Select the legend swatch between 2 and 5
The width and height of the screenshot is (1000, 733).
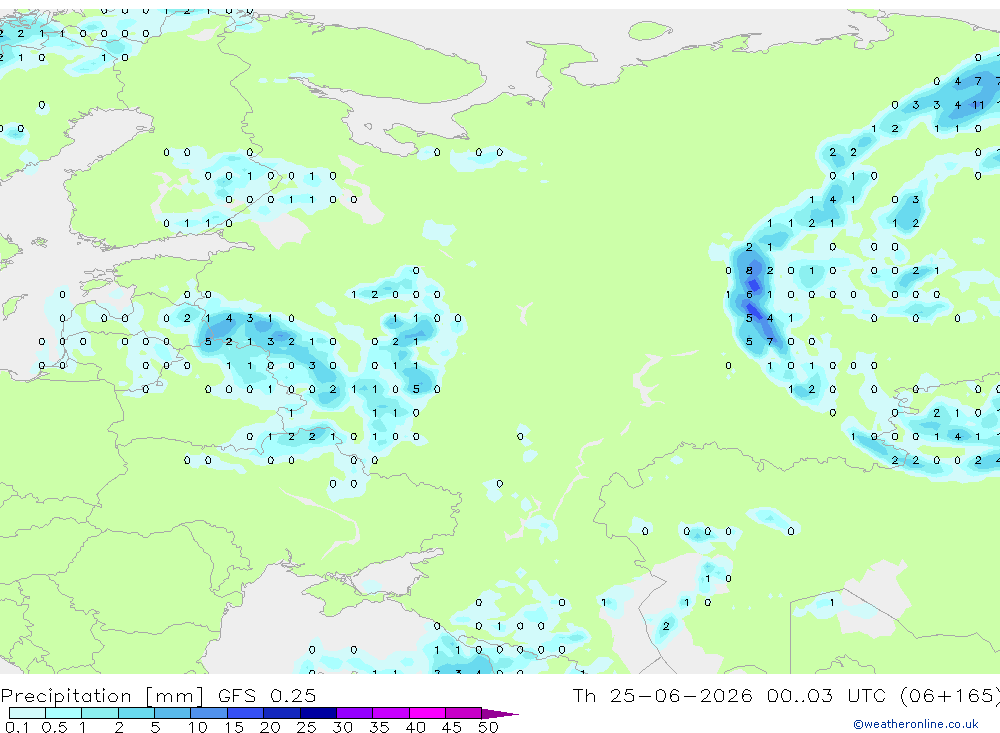136,713
